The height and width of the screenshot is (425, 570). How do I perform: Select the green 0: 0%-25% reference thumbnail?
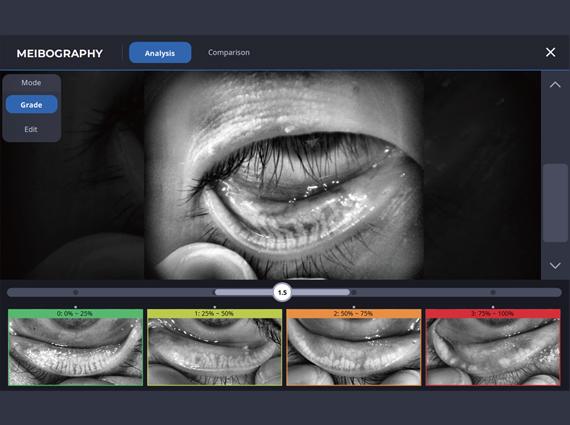click(76, 347)
